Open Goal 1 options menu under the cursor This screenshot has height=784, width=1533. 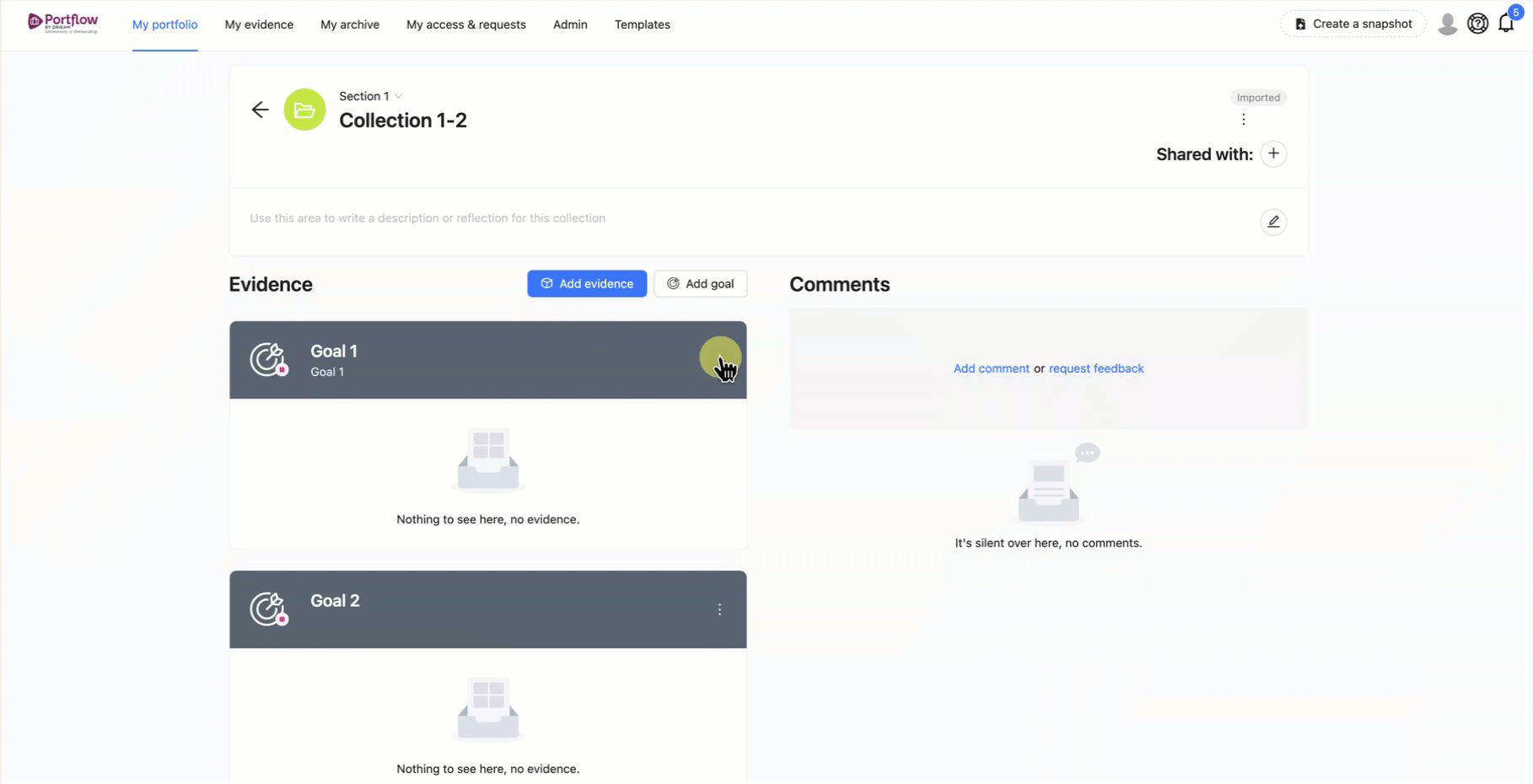(x=720, y=358)
